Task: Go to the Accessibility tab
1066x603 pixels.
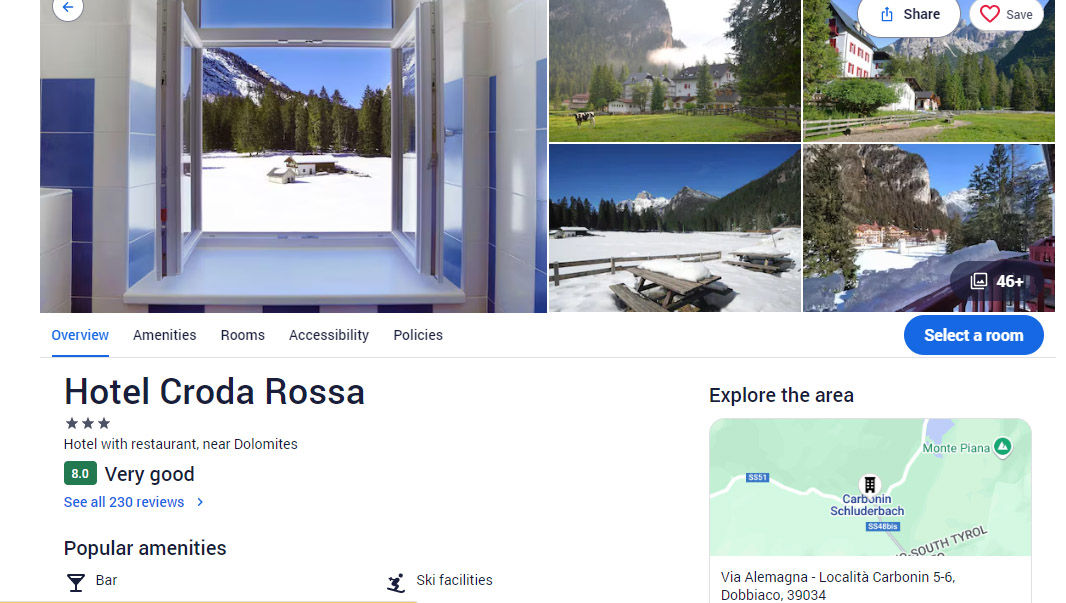Action: pyautogui.click(x=329, y=335)
